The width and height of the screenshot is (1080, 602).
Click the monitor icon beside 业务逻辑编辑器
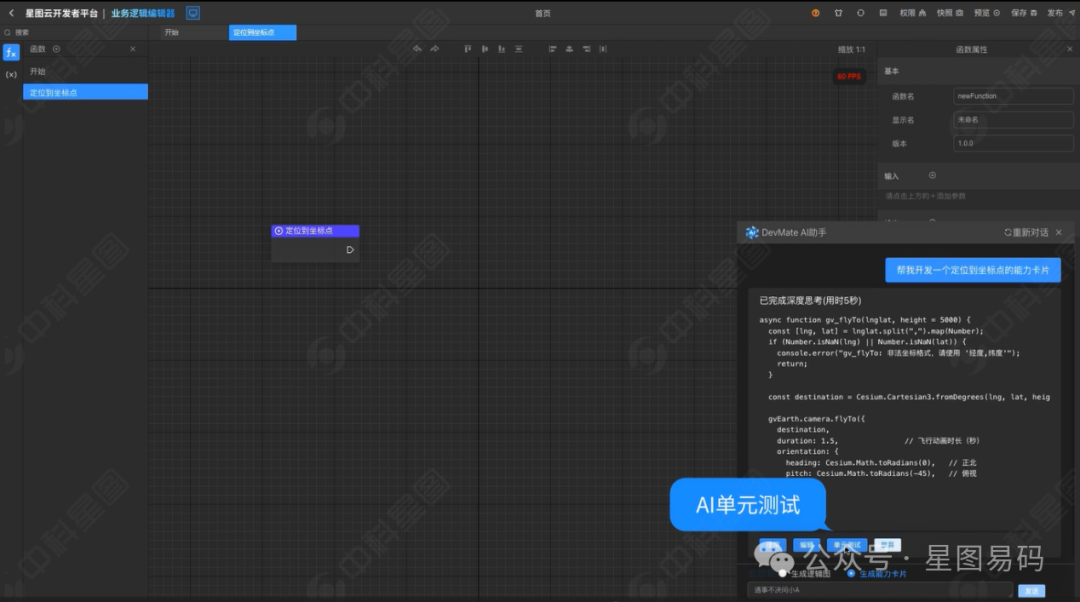[193, 13]
